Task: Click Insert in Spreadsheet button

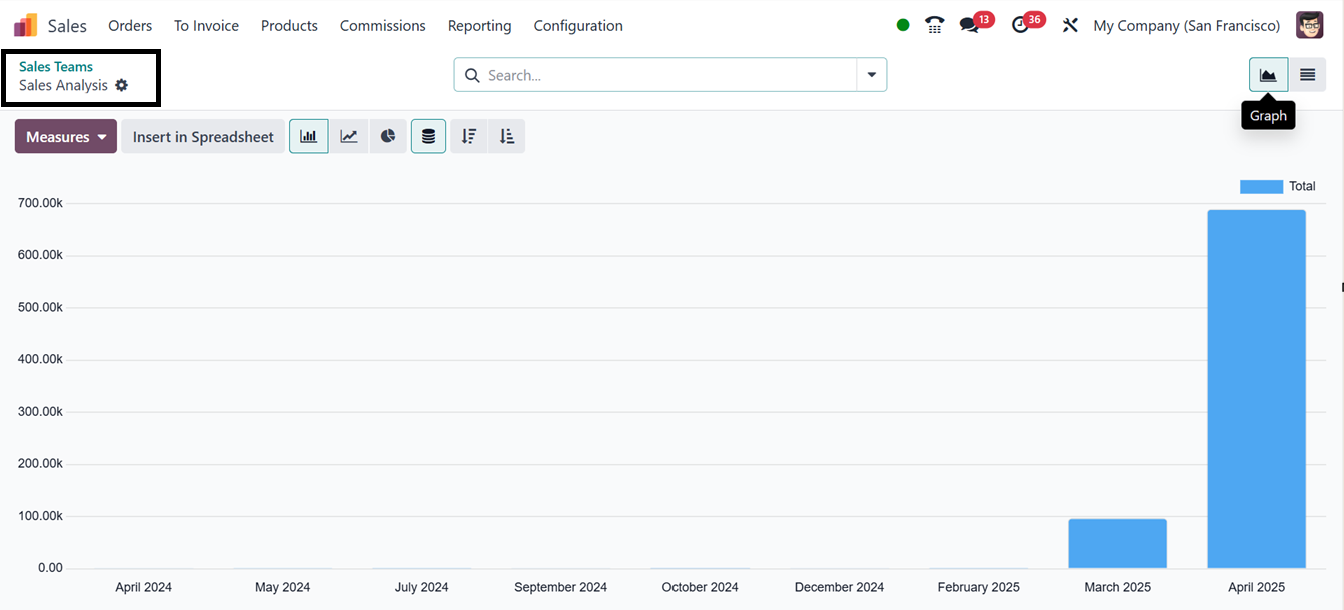Action: [x=203, y=137]
